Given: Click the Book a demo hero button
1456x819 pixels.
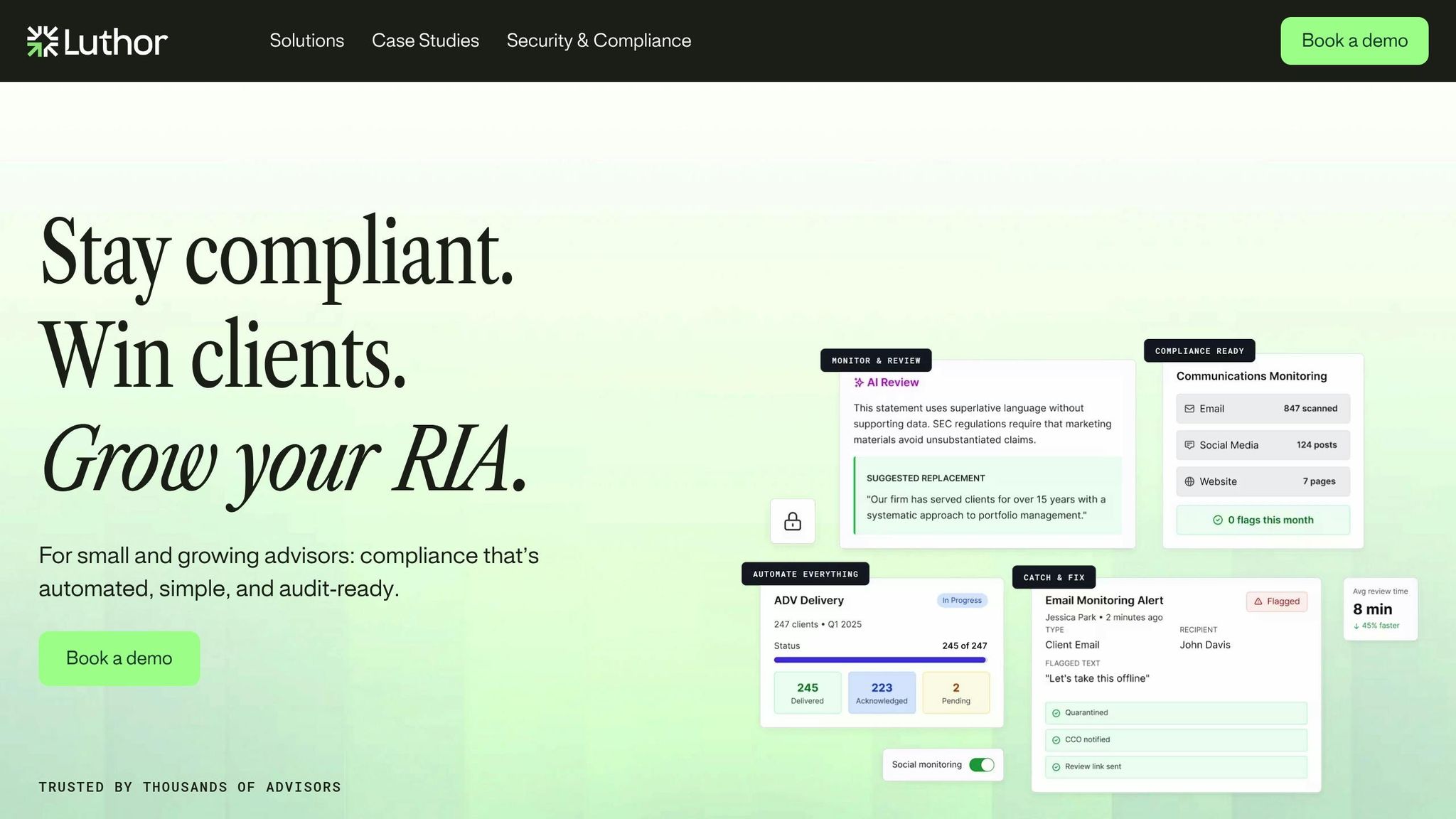Looking at the screenshot, I should pos(119,658).
